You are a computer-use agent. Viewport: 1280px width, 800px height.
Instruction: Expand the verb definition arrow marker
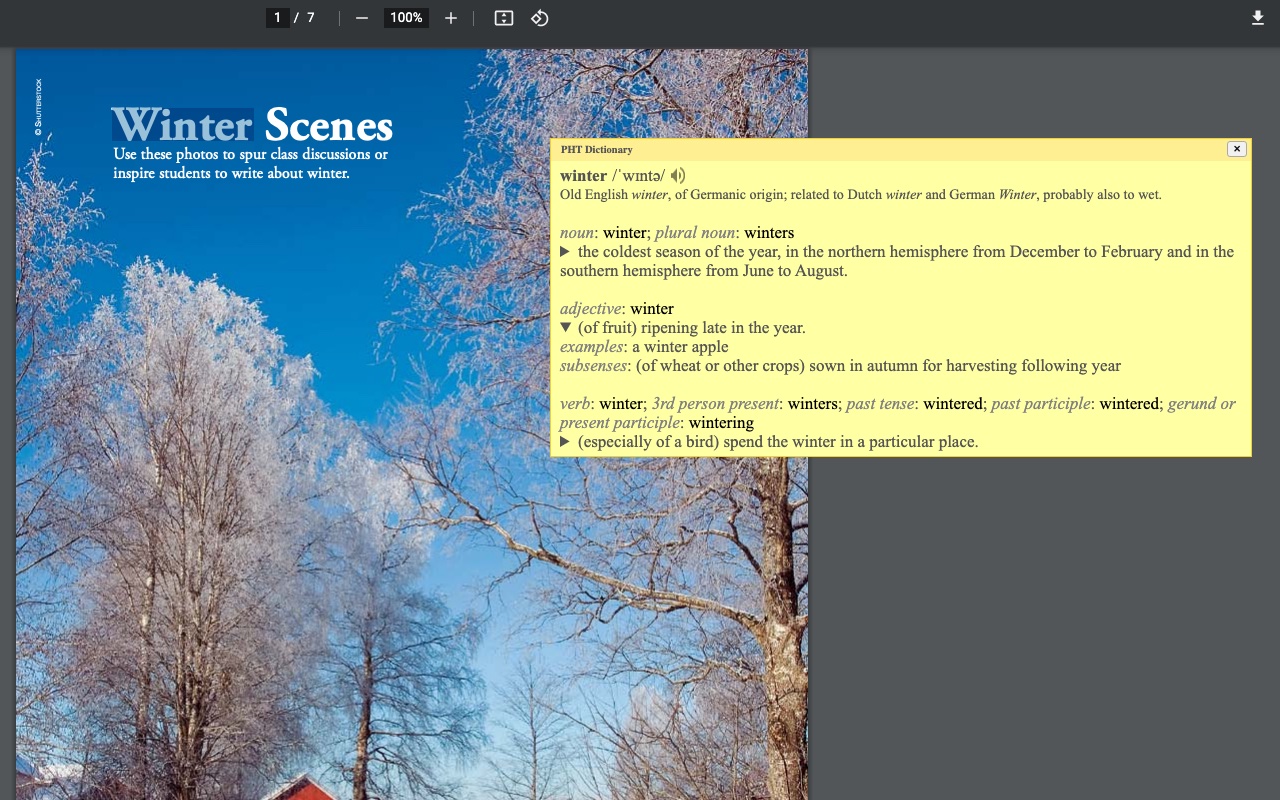tap(565, 441)
